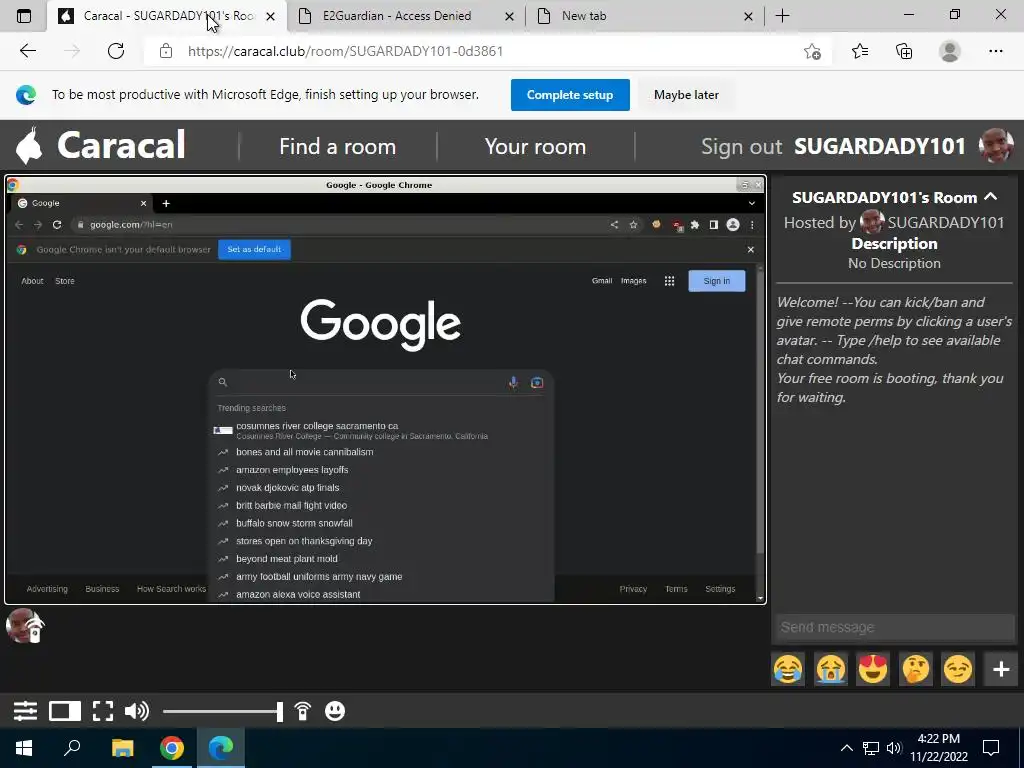Click user avatar below the stream
Image resolution: width=1024 pixels, height=768 pixels.
click(24, 626)
